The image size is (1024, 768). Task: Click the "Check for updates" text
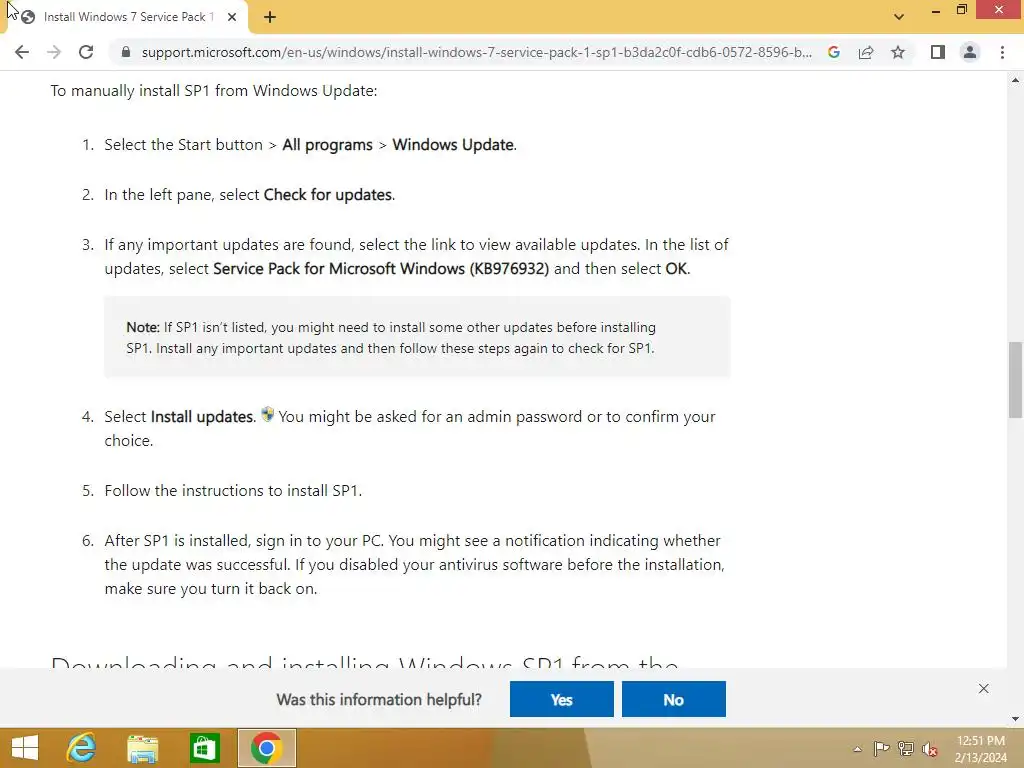(328, 195)
